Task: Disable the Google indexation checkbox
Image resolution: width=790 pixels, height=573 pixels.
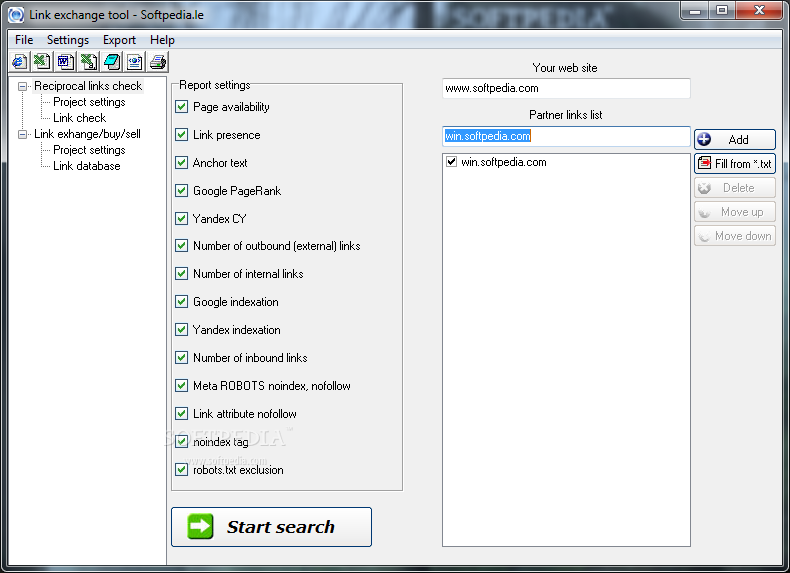Action: (181, 302)
